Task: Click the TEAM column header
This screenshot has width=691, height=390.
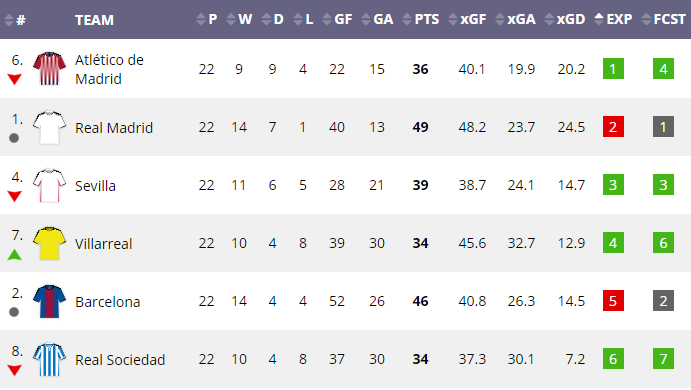Action: click(94, 20)
